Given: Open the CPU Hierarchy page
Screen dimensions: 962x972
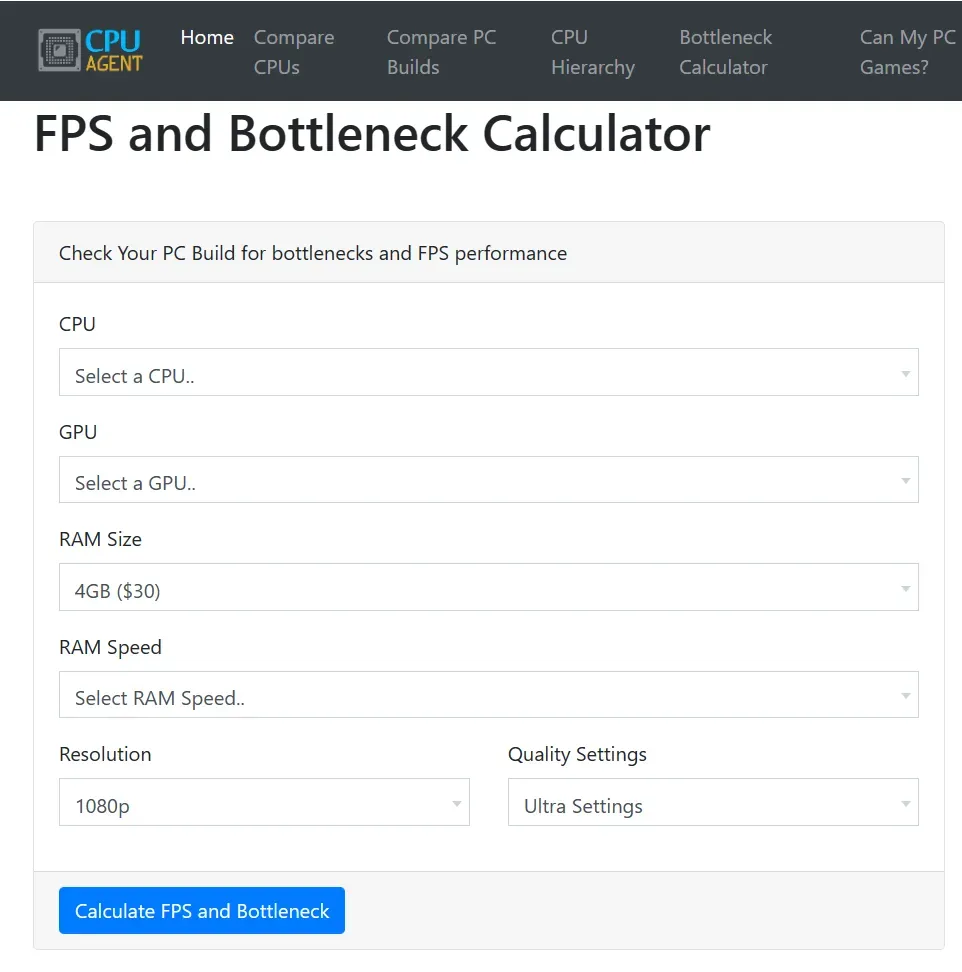Looking at the screenshot, I should coord(592,52).
